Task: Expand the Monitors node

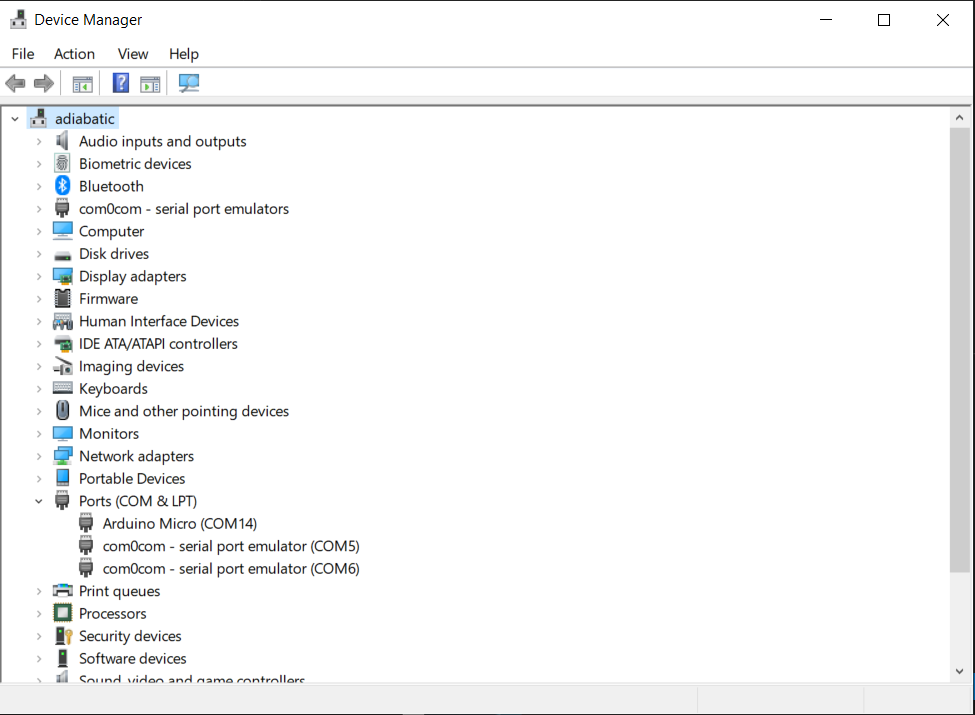Action: click(x=39, y=434)
